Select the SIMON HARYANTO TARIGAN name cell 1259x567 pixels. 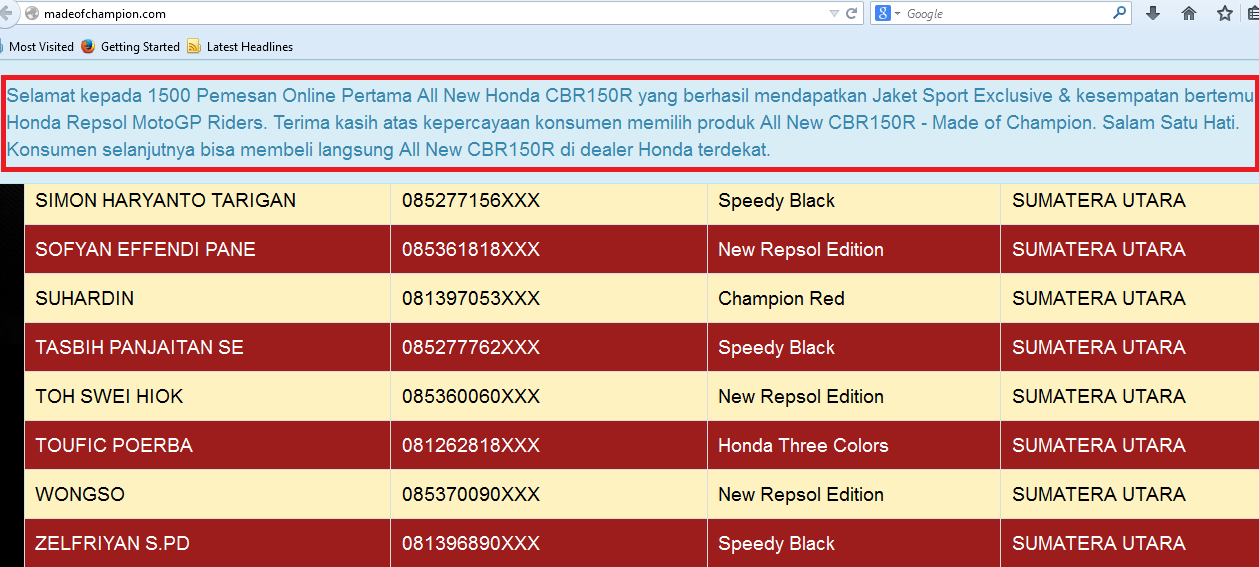pos(166,201)
